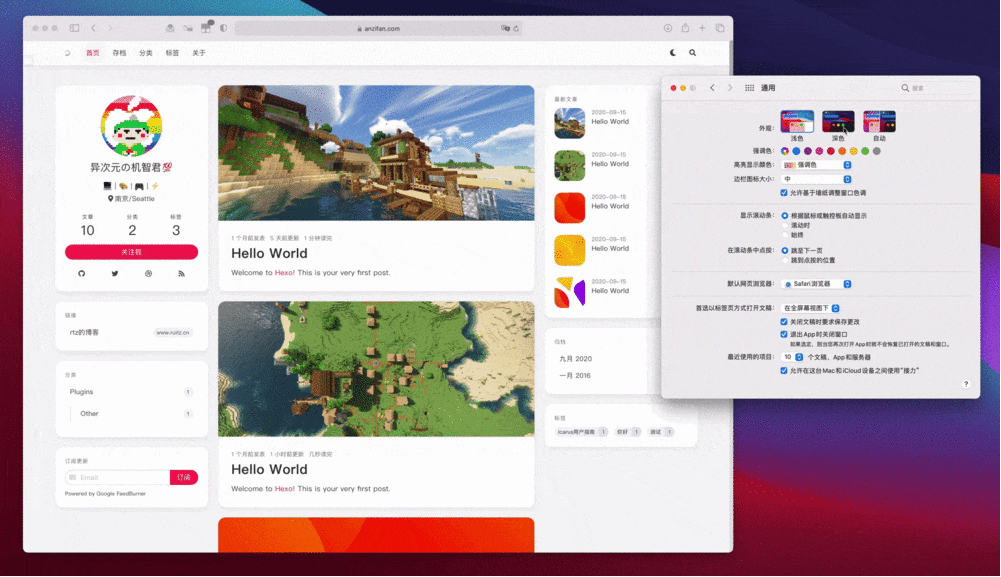Viewport: 1001px width, 577px height.
Task: Open Safari downloads icon
Action: 668,28
